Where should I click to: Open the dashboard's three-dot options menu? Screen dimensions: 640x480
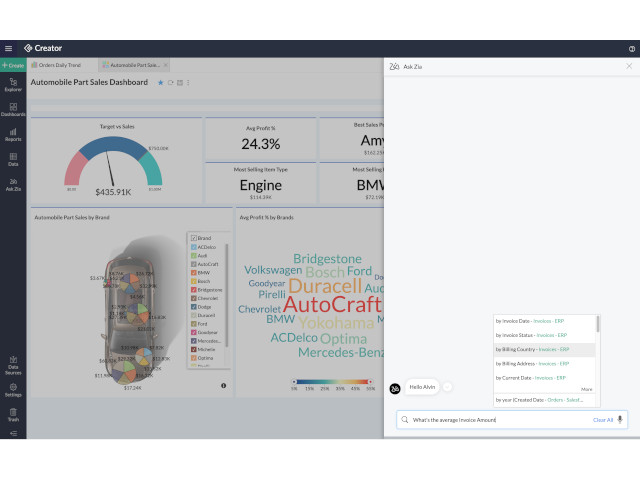click(x=188, y=82)
